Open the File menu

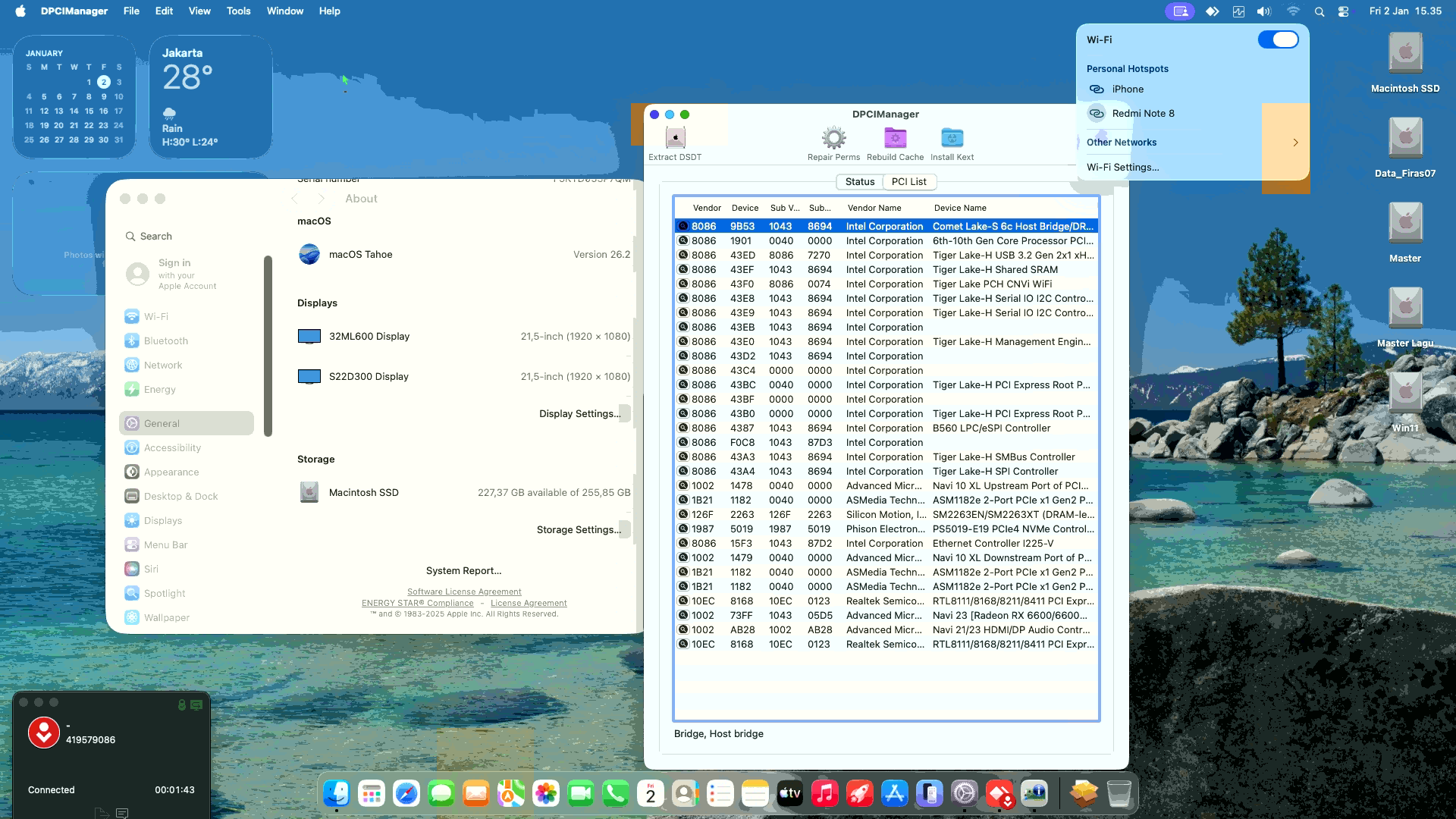131,11
